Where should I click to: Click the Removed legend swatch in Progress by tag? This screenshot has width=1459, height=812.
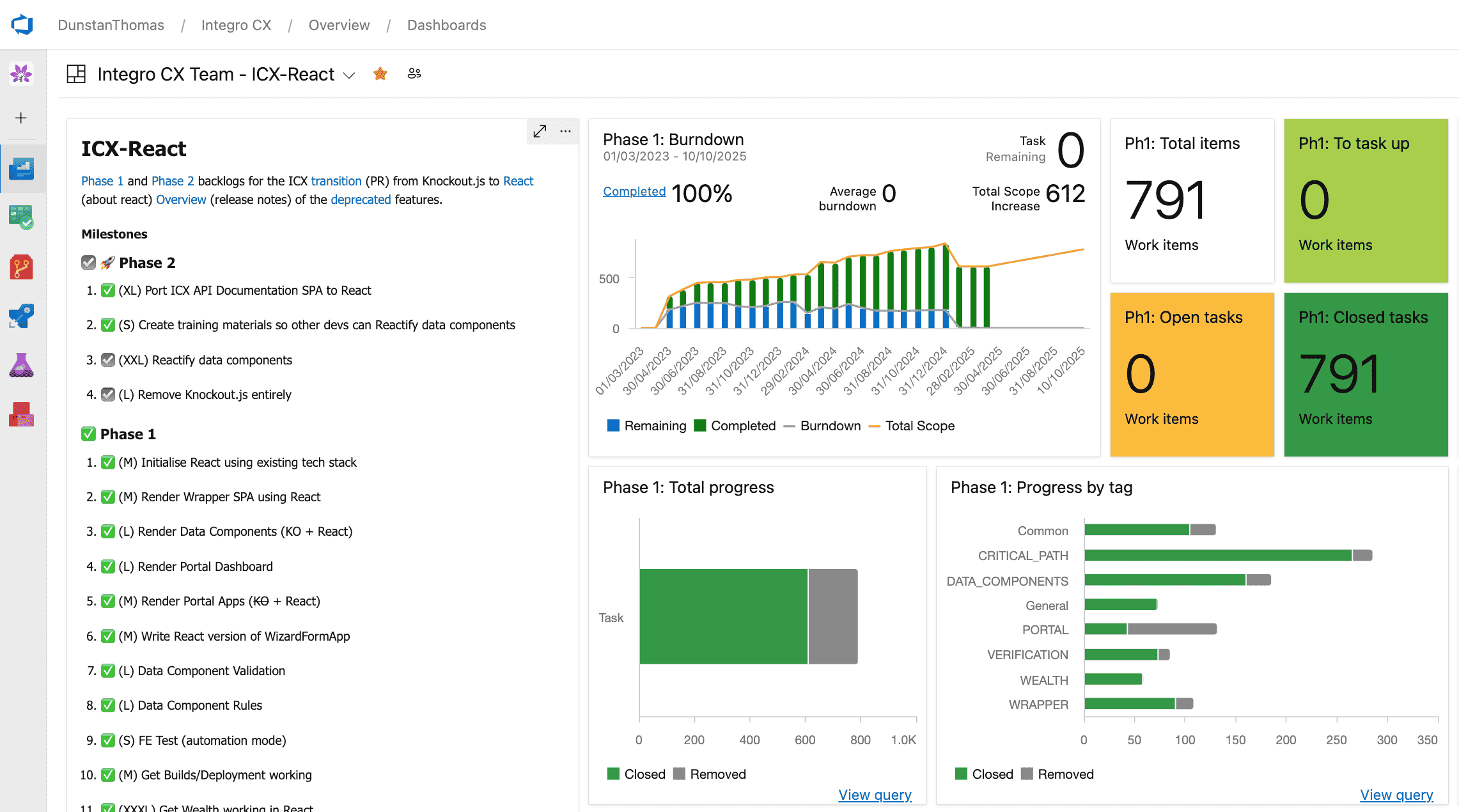pyautogui.click(x=1027, y=774)
